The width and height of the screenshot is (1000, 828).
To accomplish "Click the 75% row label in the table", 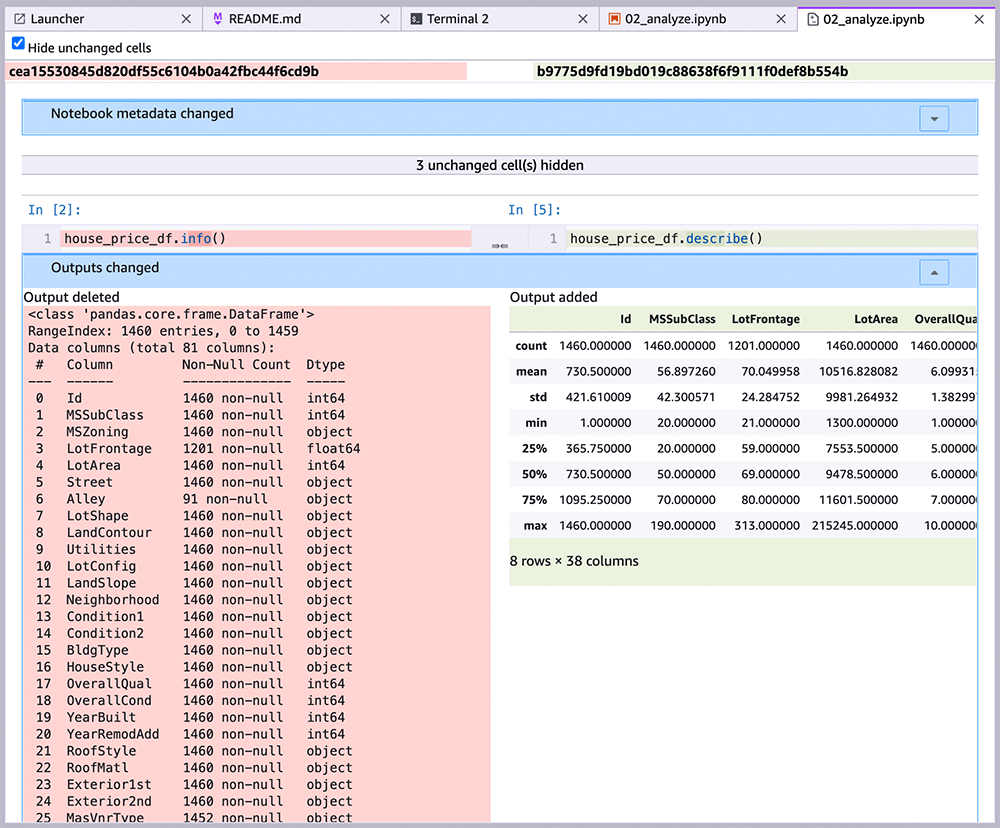I will tap(534, 500).
